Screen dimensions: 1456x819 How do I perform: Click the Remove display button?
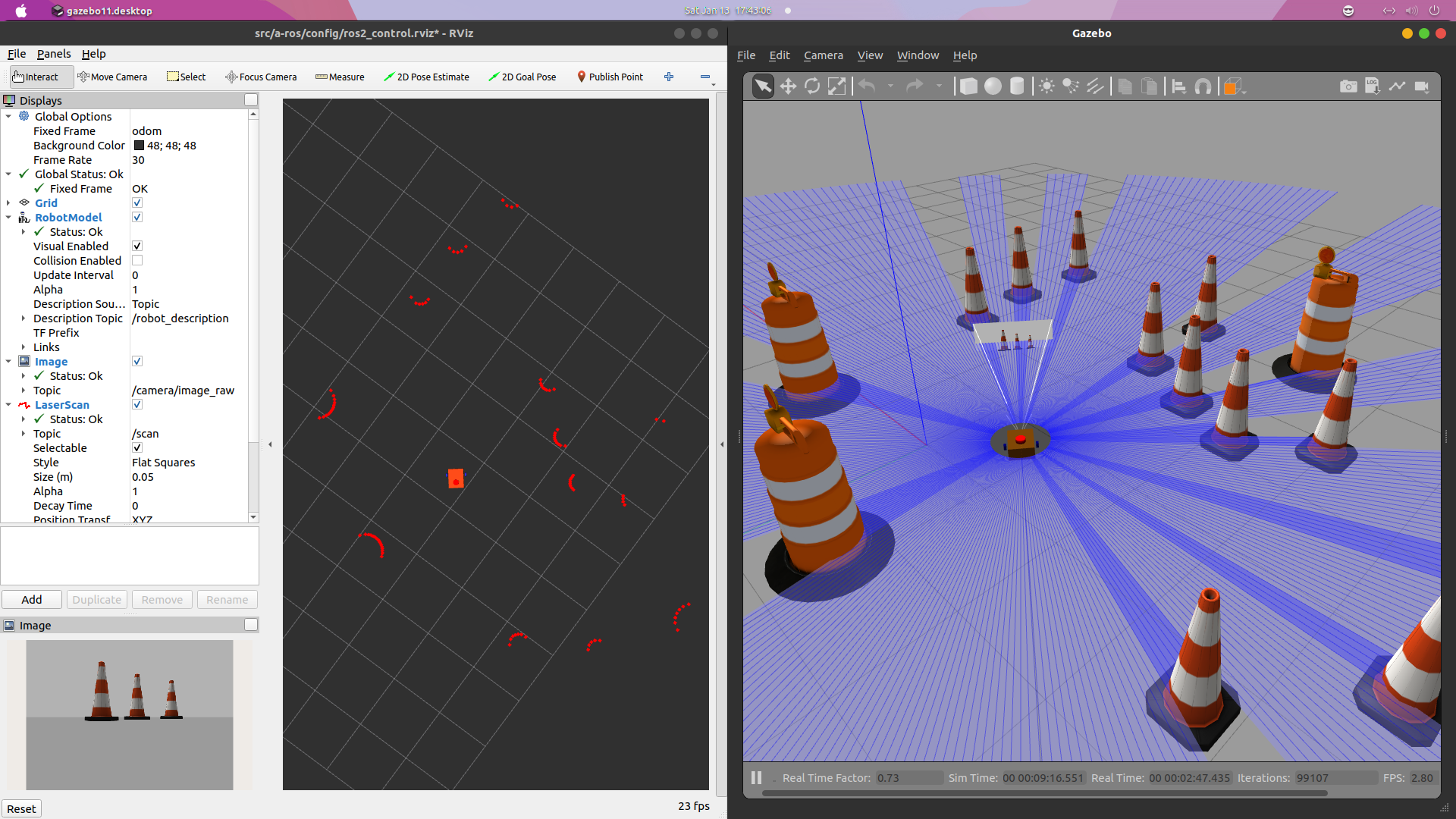click(162, 599)
